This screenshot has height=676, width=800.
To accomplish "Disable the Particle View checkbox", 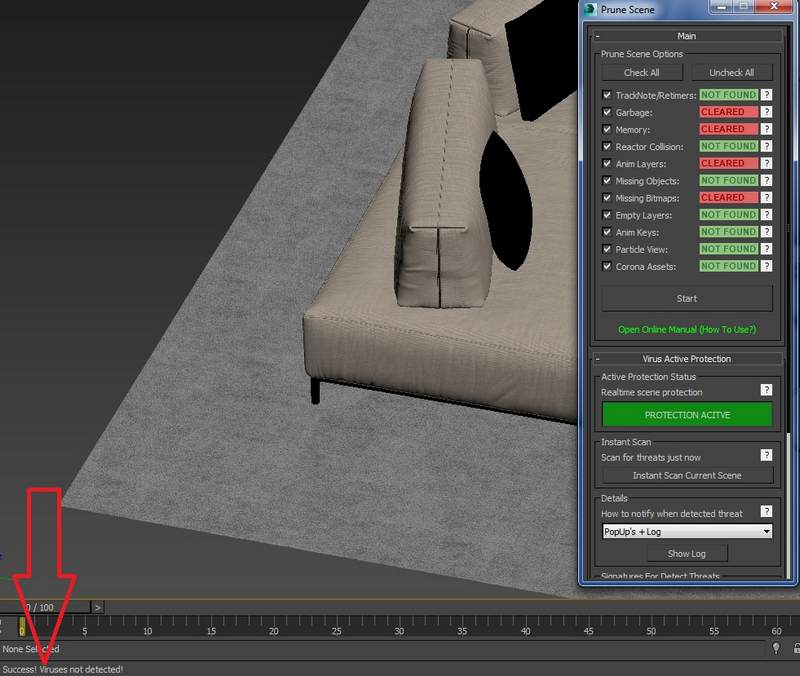I will coord(607,249).
